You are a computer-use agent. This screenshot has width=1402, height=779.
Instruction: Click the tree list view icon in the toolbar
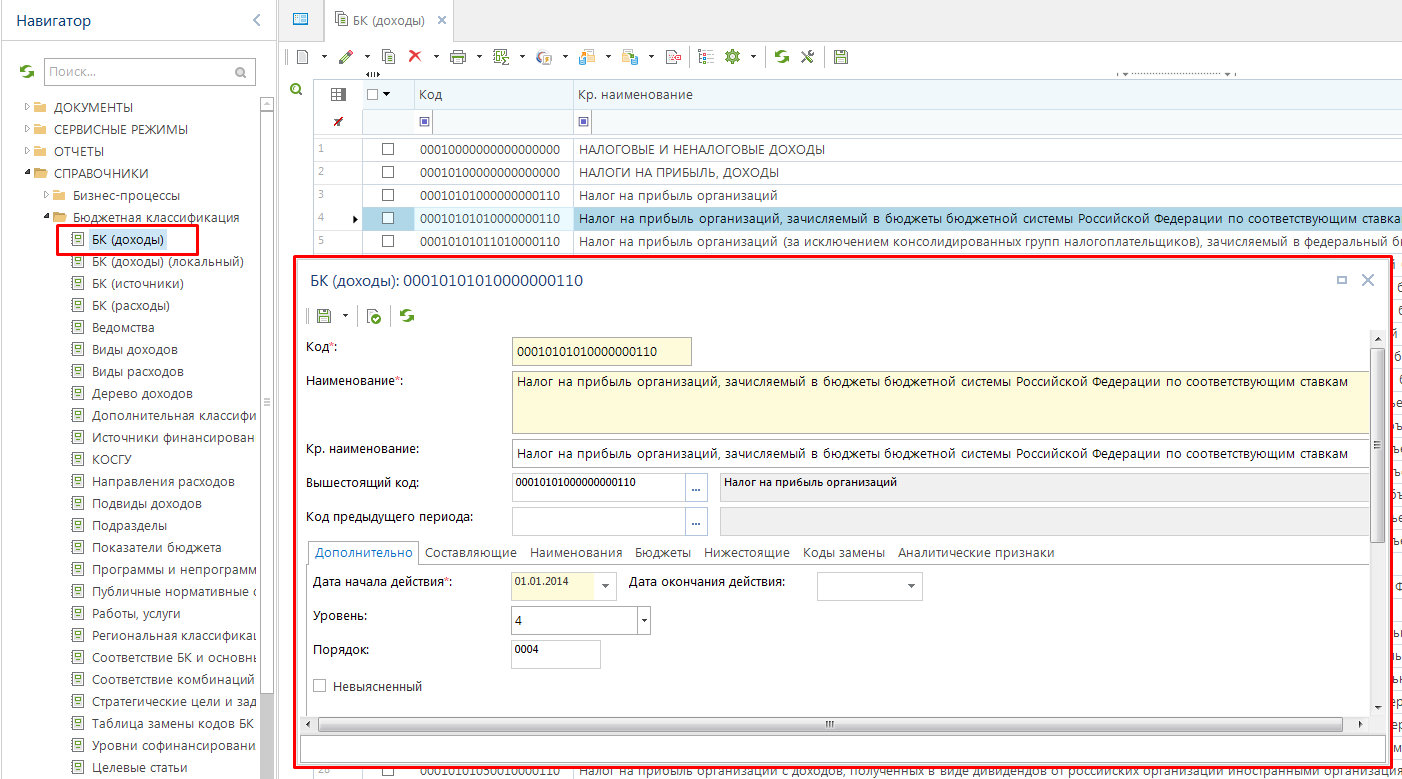coord(706,57)
